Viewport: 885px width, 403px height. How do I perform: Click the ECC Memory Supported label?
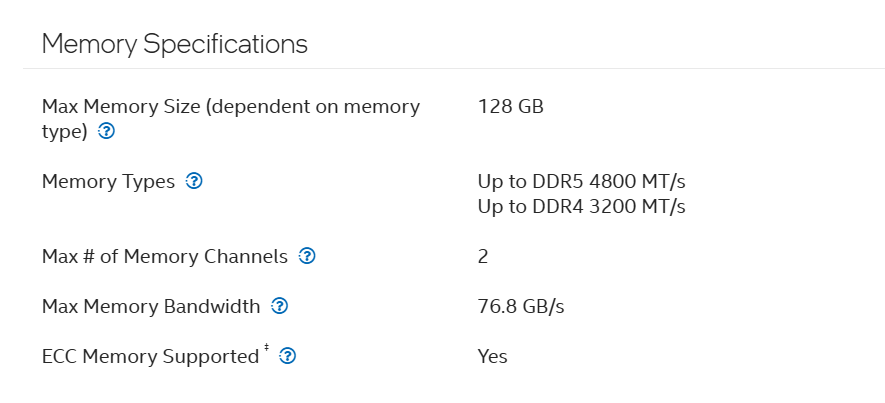[150, 356]
